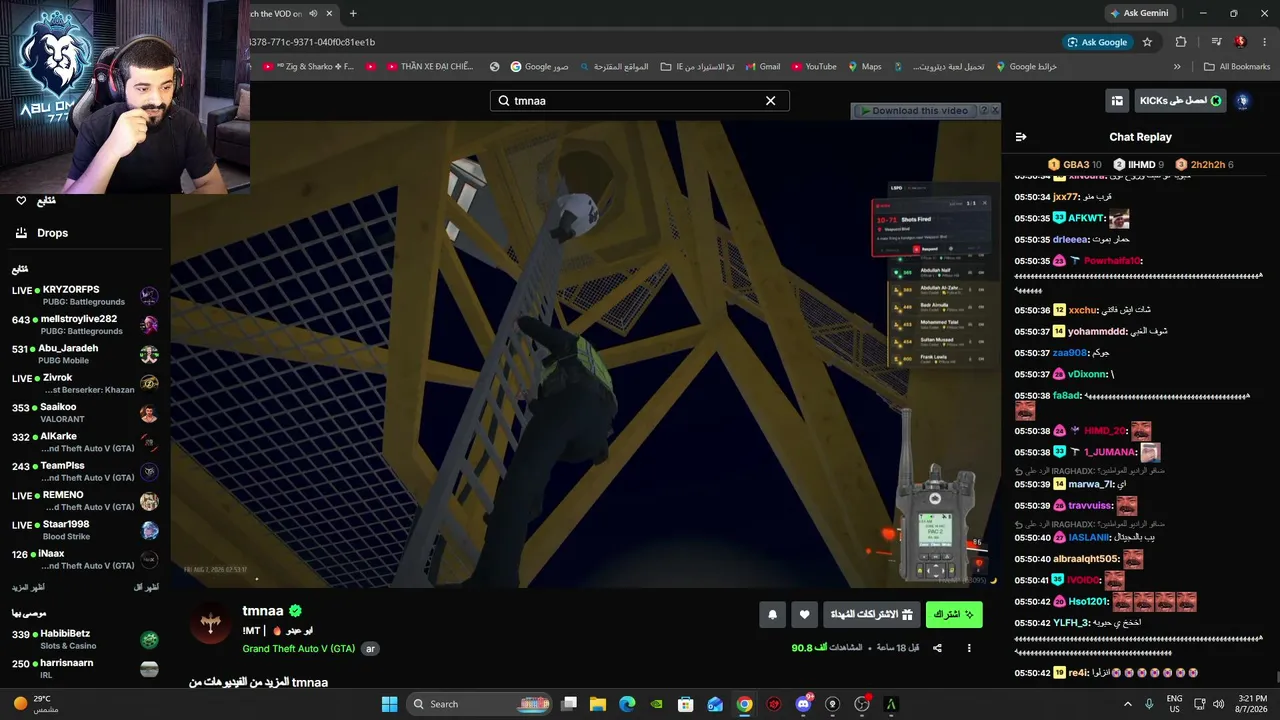
Task: Open the KRYZORFPS live channel
Action: coord(85,295)
